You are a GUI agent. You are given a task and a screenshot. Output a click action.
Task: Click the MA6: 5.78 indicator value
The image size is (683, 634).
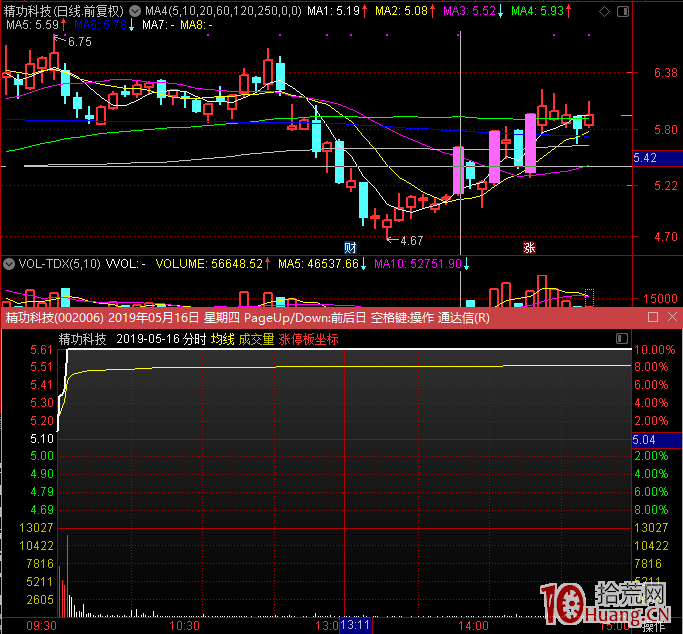click(x=104, y=25)
